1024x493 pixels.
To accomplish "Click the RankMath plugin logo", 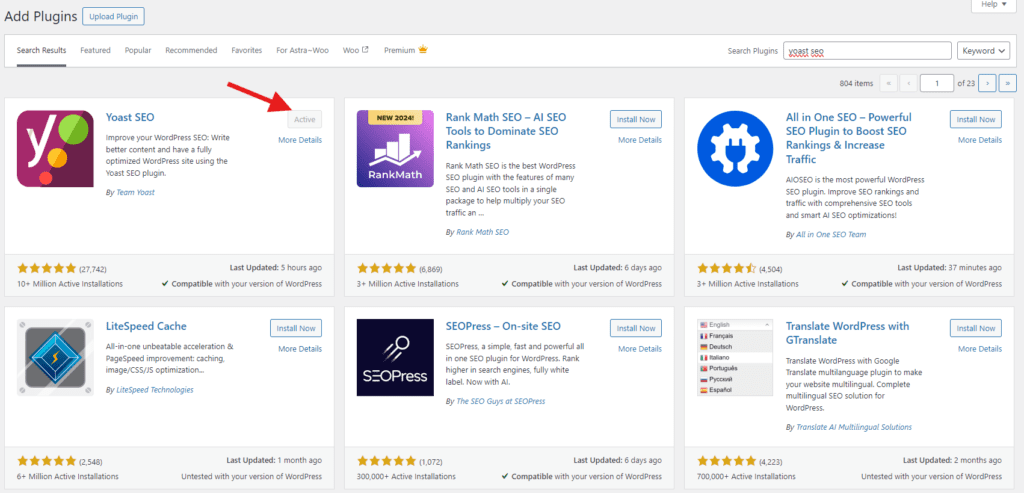I will [x=395, y=149].
